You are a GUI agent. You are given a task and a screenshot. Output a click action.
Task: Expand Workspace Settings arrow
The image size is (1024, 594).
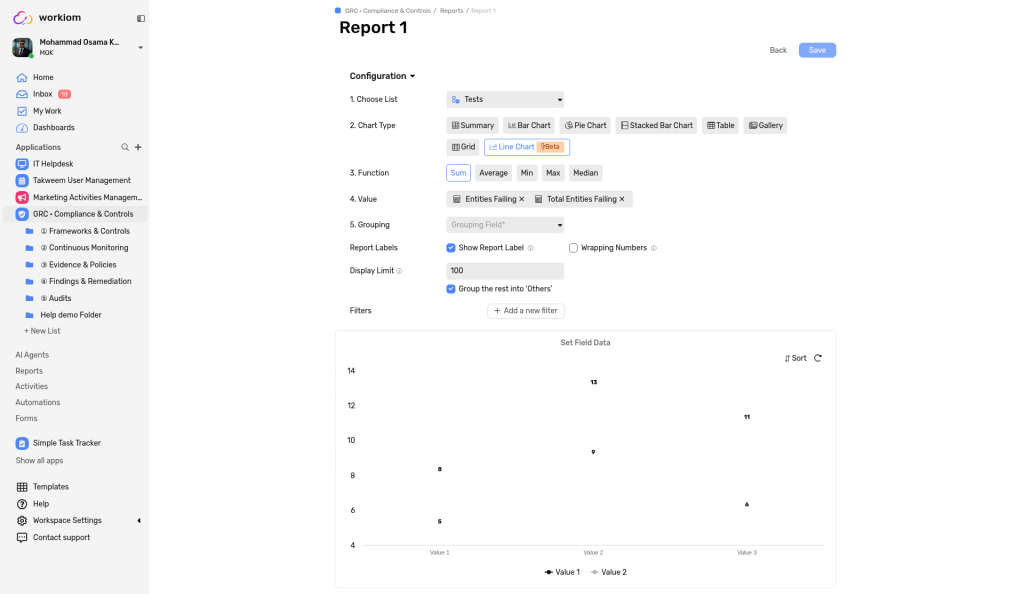tap(138, 521)
